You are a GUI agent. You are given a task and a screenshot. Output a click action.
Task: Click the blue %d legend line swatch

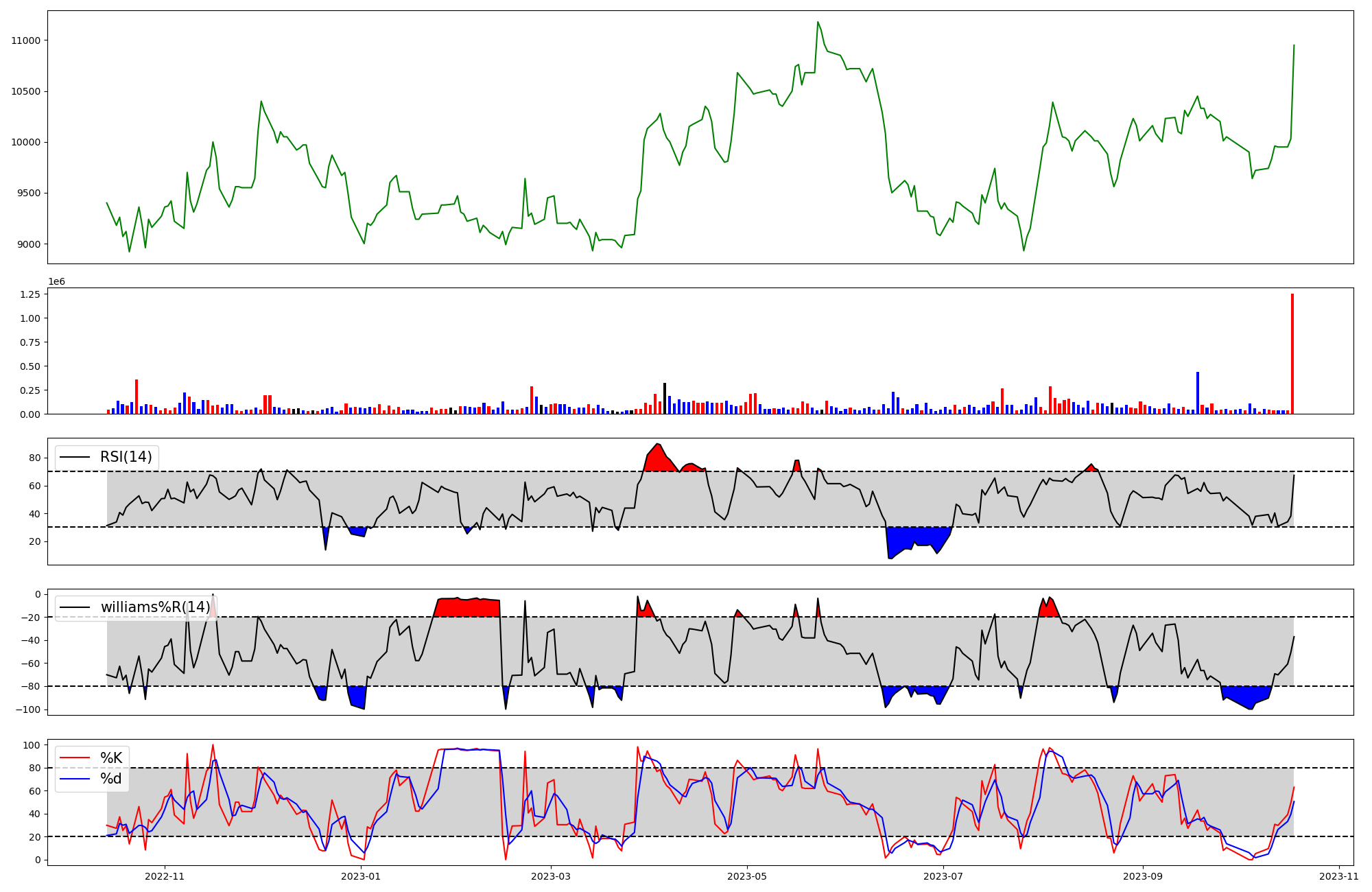[x=75, y=779]
